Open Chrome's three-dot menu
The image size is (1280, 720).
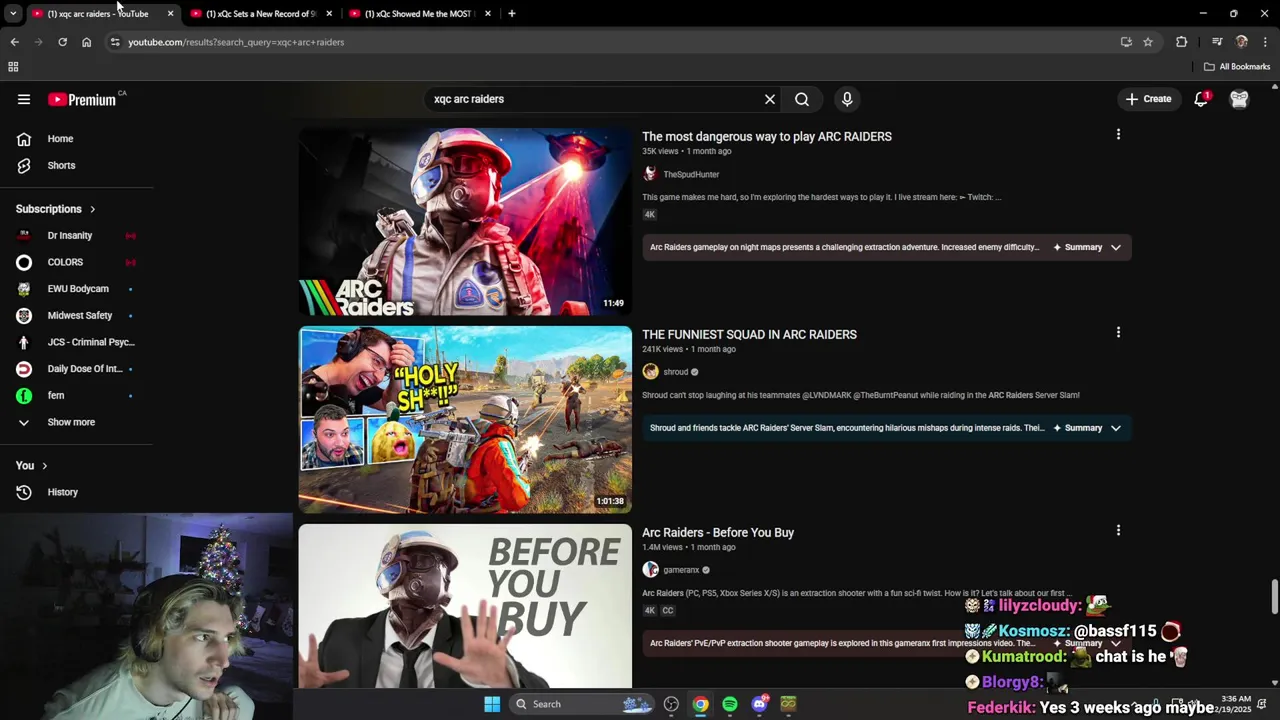1266,42
